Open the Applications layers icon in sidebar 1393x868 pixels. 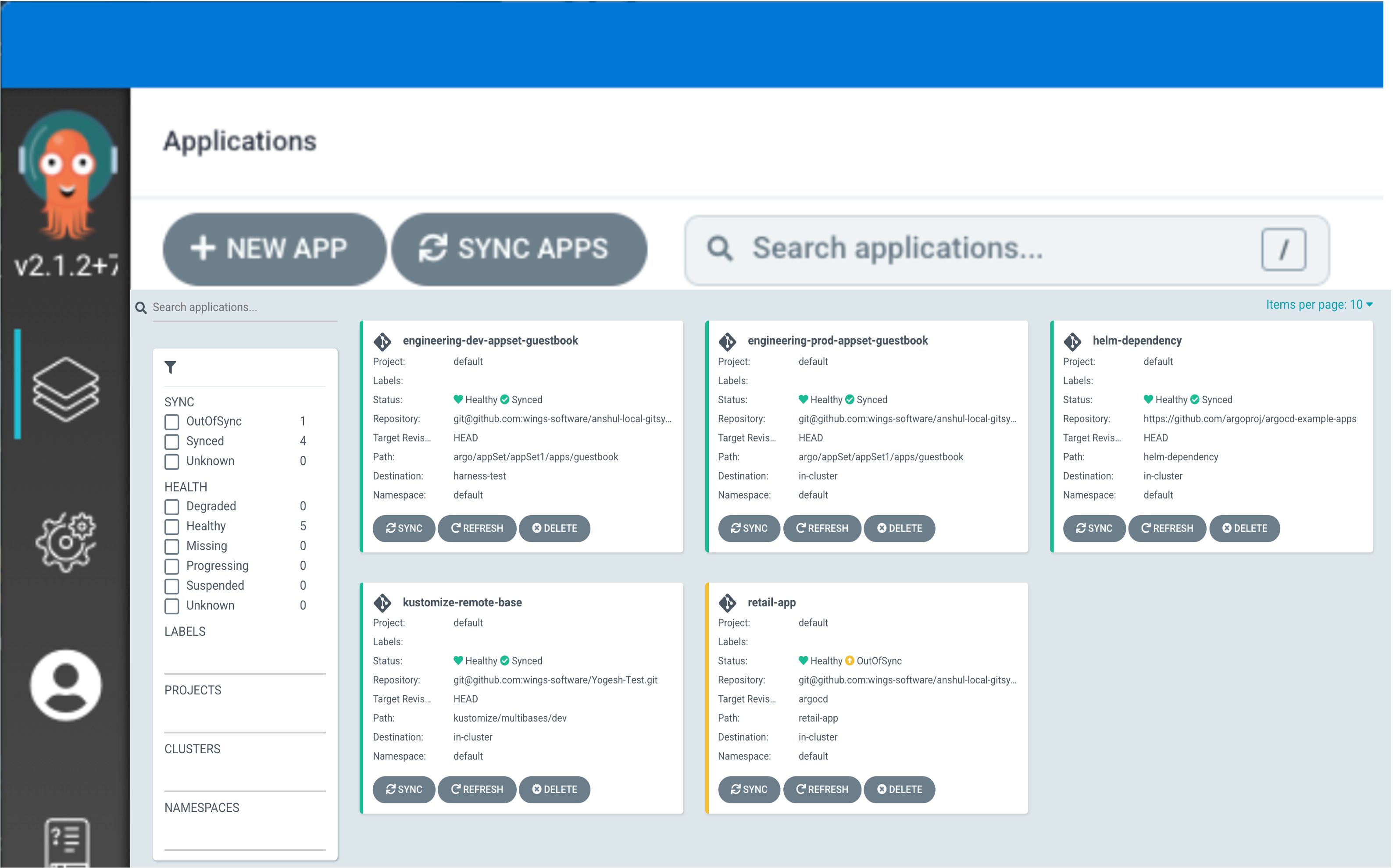click(x=65, y=389)
